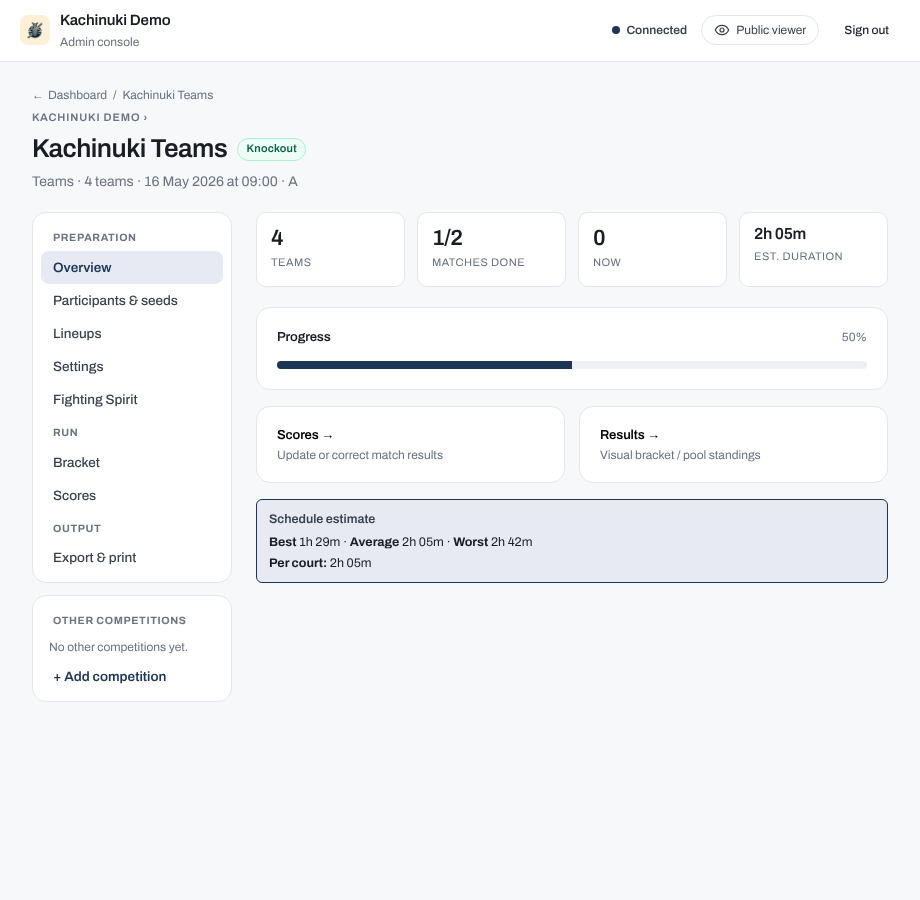Select Overview in the sidebar

(x=132, y=268)
